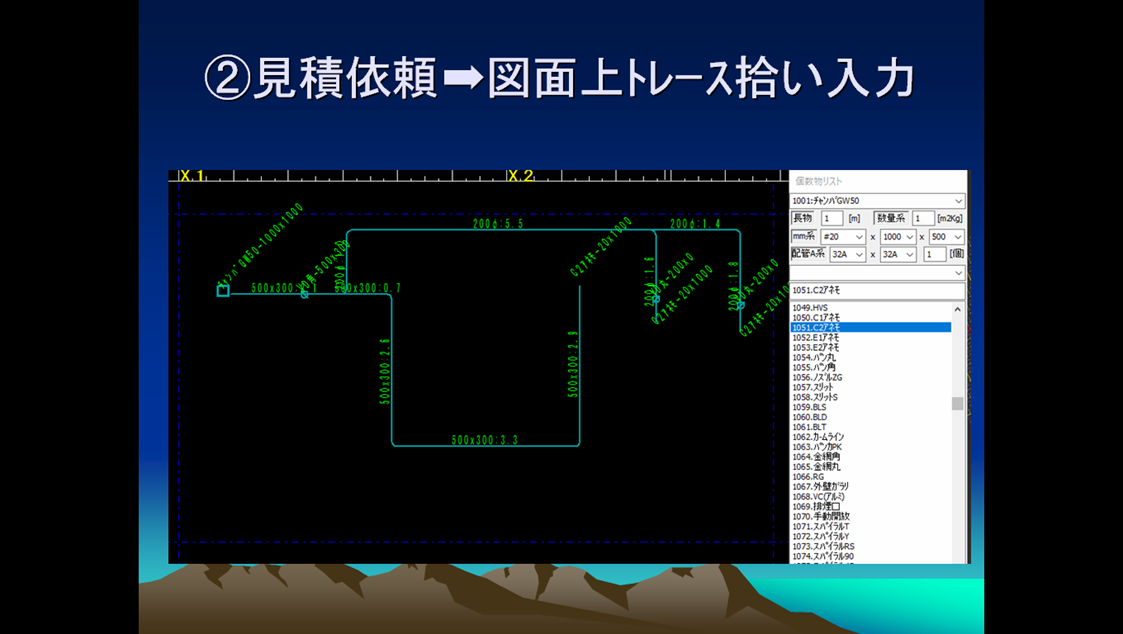Select 1071.スパイラルT in the list

click(x=871, y=527)
